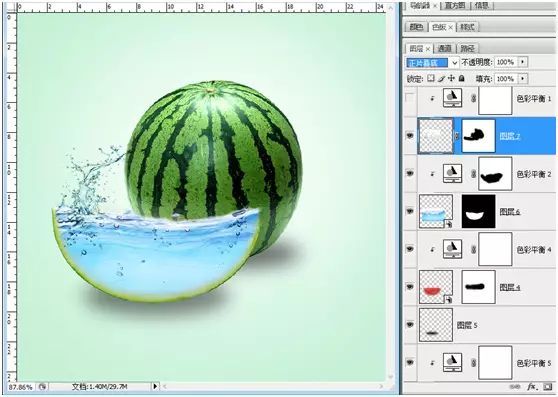
Task: Open the blend mode dropdown 正片叠底
Action: click(x=432, y=63)
